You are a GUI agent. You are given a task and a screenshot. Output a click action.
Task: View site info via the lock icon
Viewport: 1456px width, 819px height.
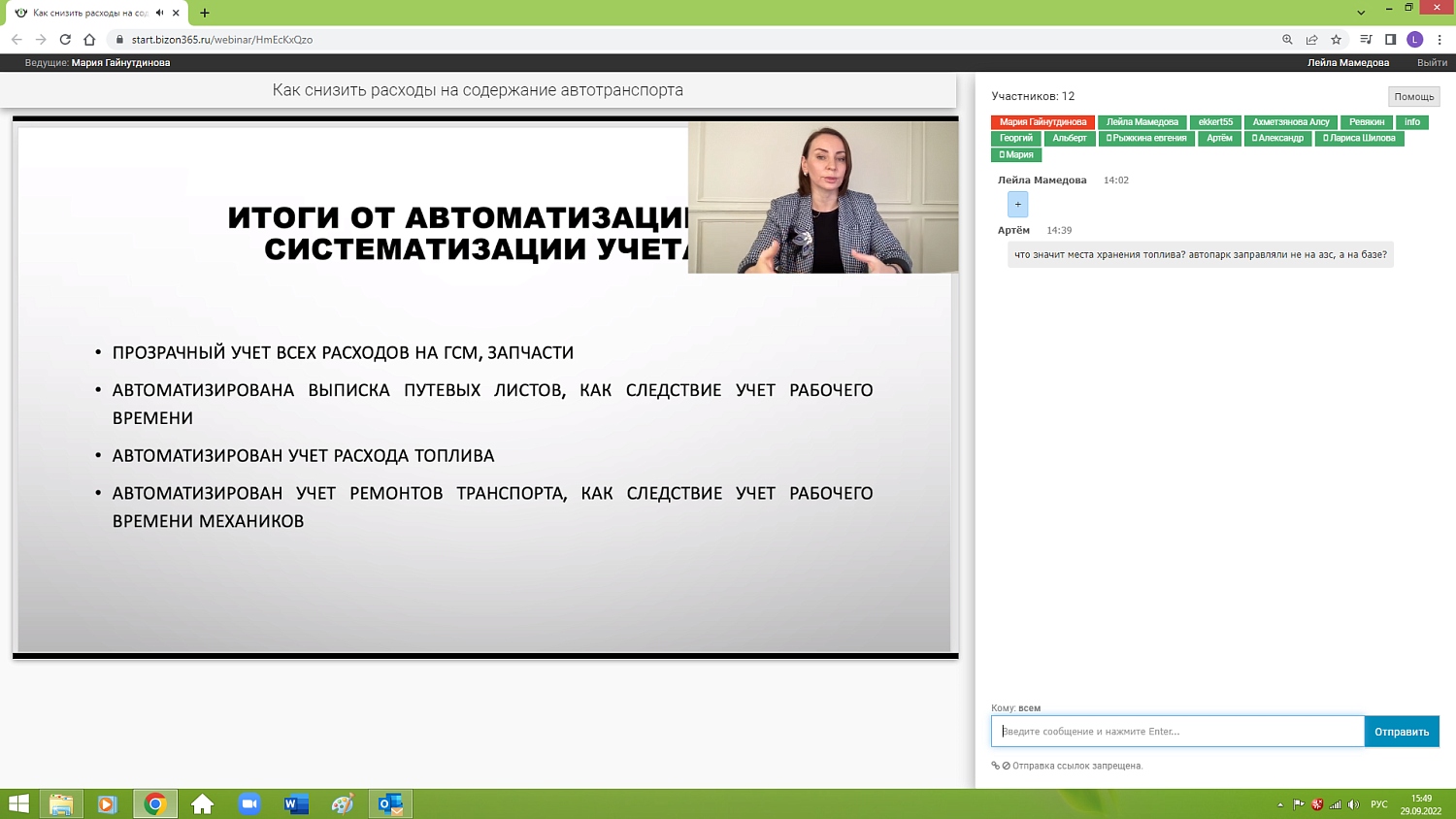click(x=119, y=40)
